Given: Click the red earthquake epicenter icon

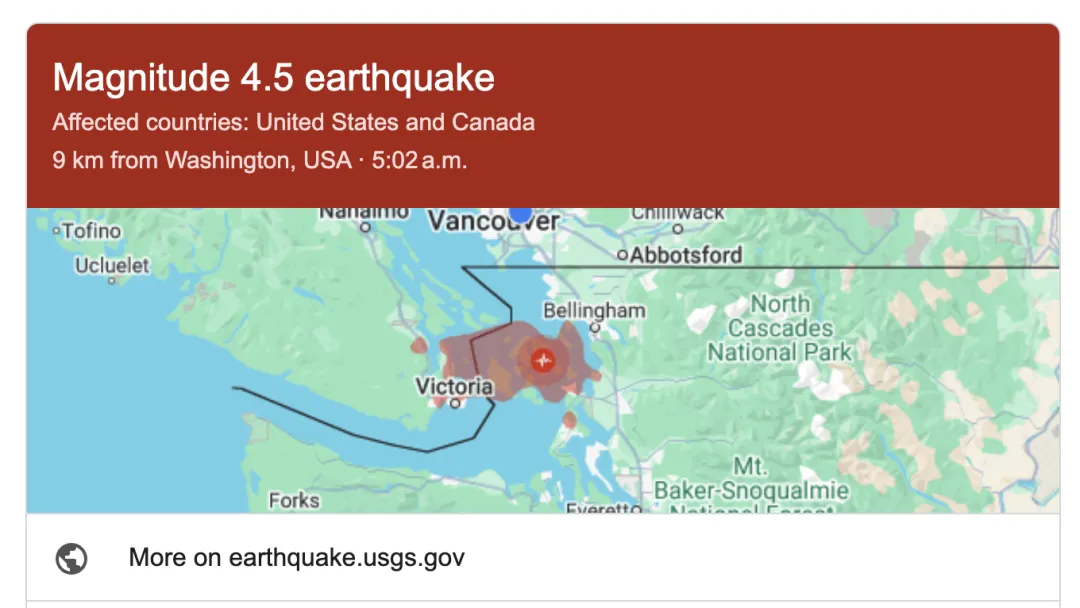Looking at the screenshot, I should coord(543,360).
